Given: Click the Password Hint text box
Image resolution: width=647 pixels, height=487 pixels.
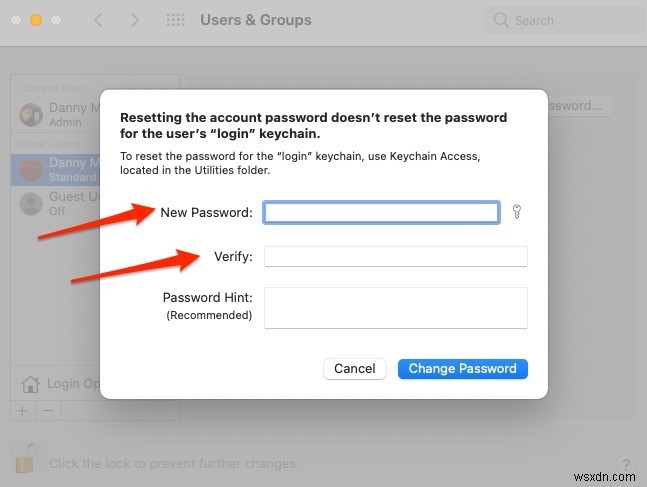Looking at the screenshot, I should click(396, 308).
